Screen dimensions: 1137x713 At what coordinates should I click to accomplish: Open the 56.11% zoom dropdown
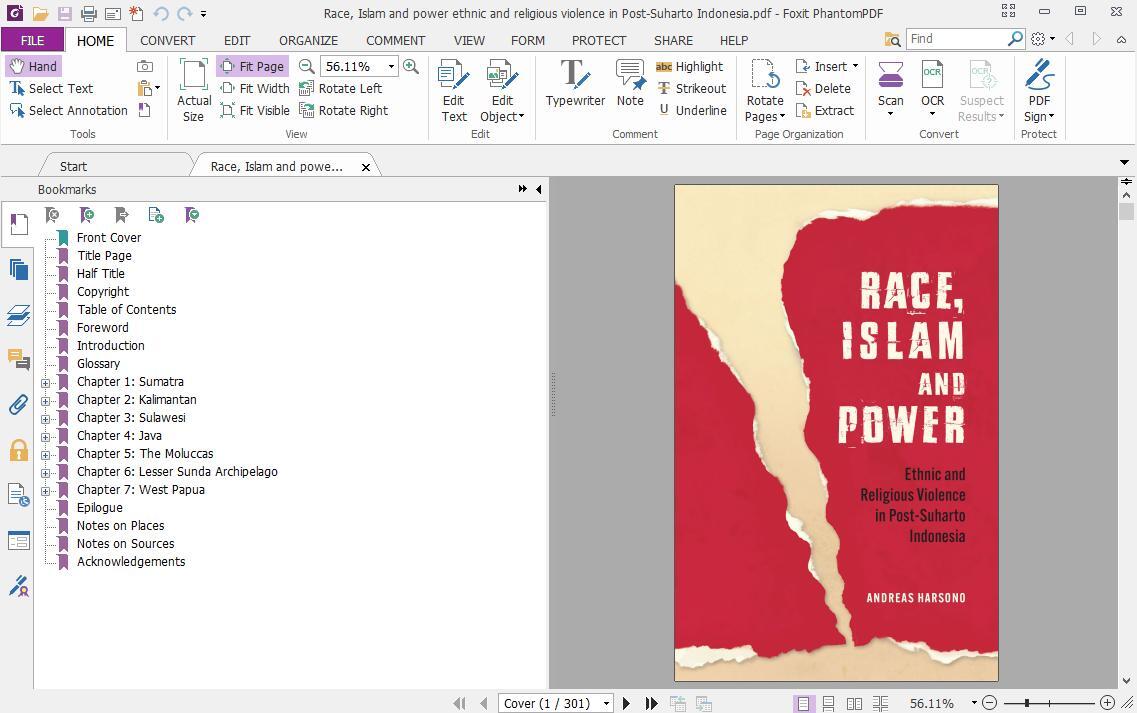391,66
